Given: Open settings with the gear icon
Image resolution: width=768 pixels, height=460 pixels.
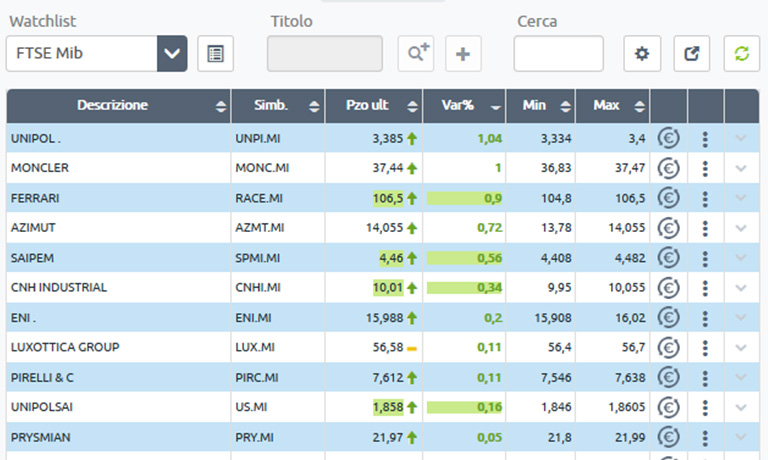Looking at the screenshot, I should click(642, 53).
